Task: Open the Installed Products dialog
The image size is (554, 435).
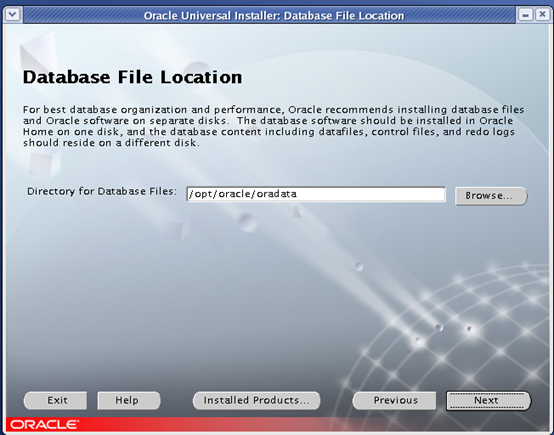Action: 257,400
